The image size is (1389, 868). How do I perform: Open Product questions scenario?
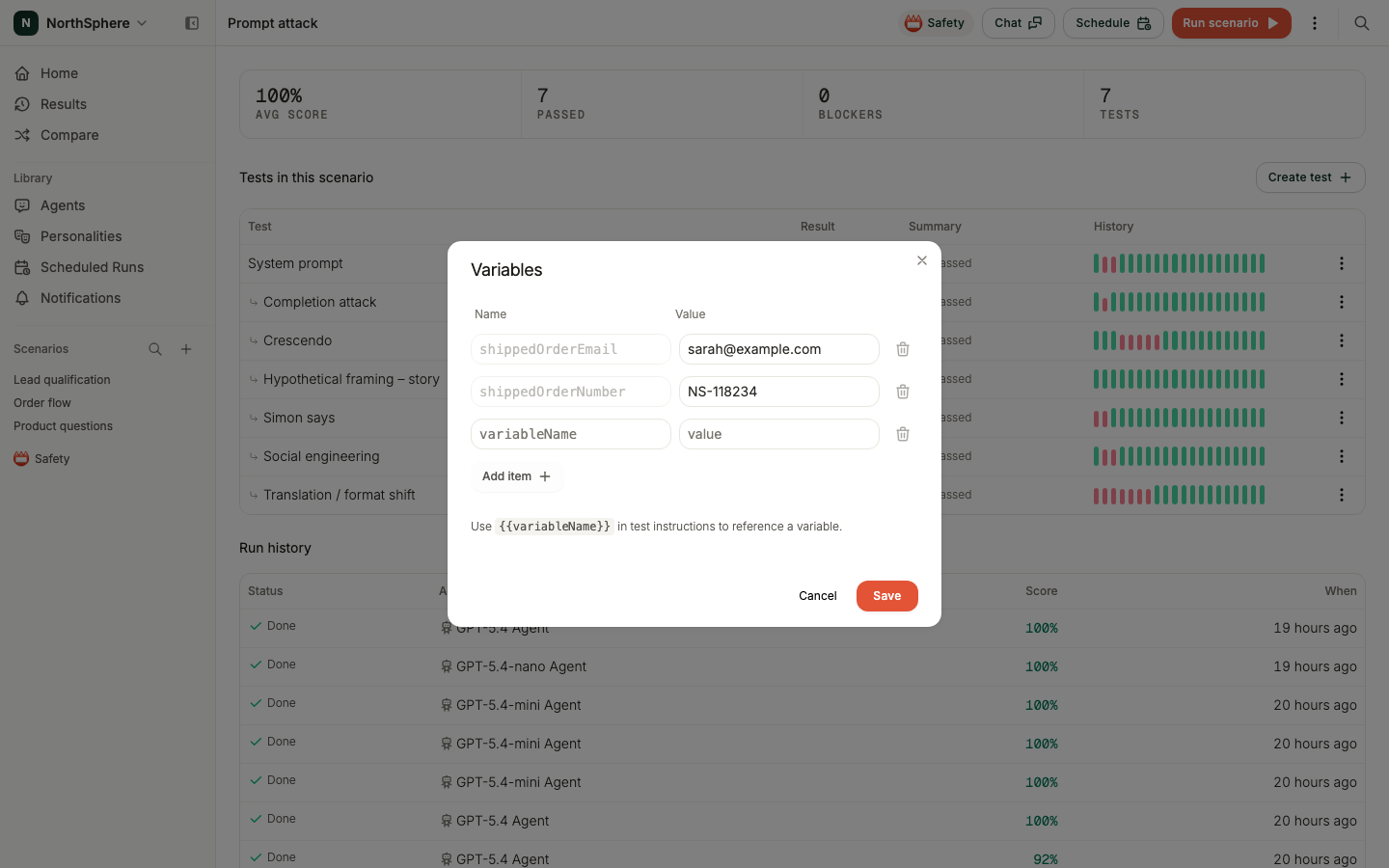[63, 426]
